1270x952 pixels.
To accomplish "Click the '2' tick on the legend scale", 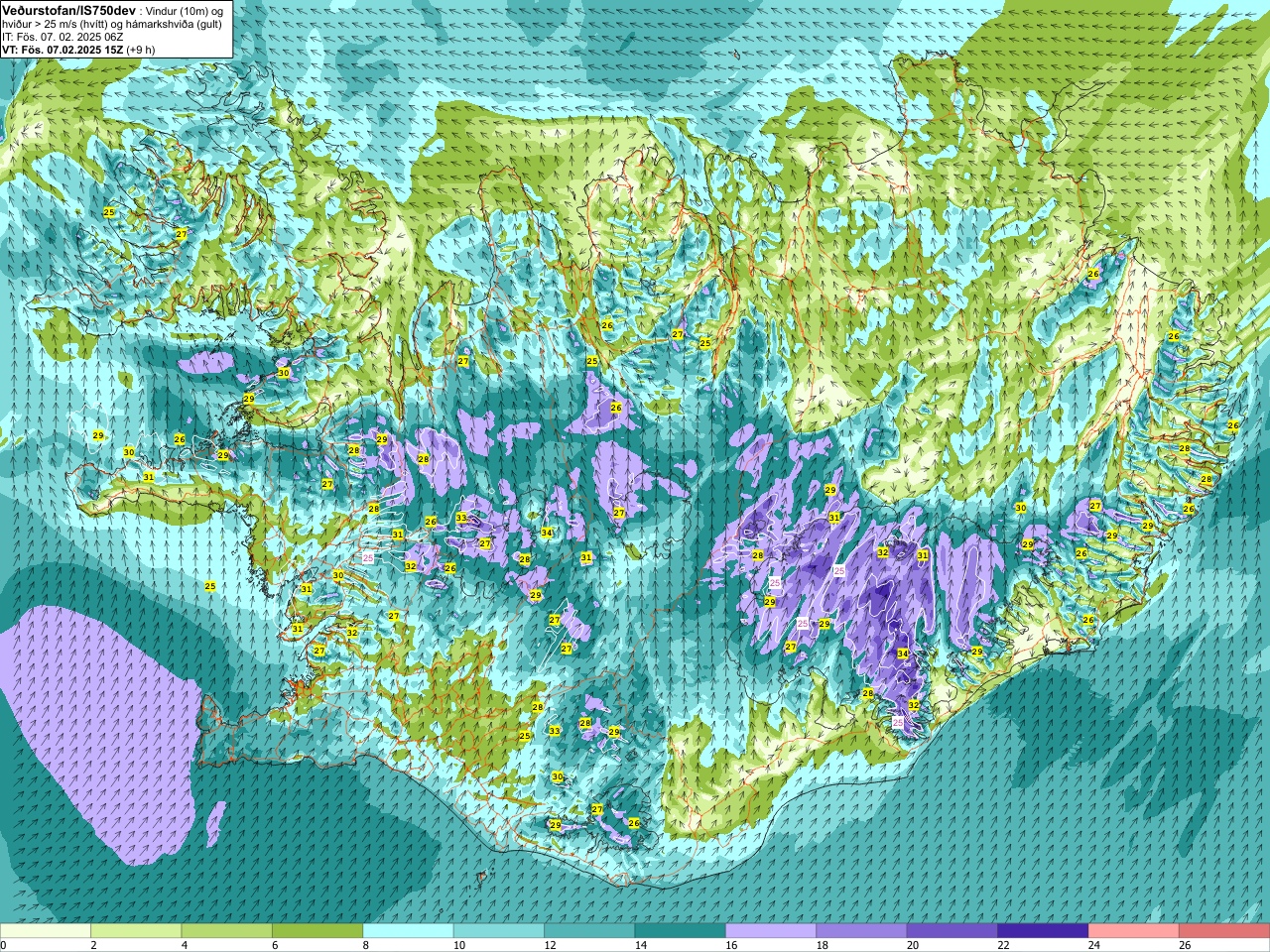I will pyautogui.click(x=93, y=945).
